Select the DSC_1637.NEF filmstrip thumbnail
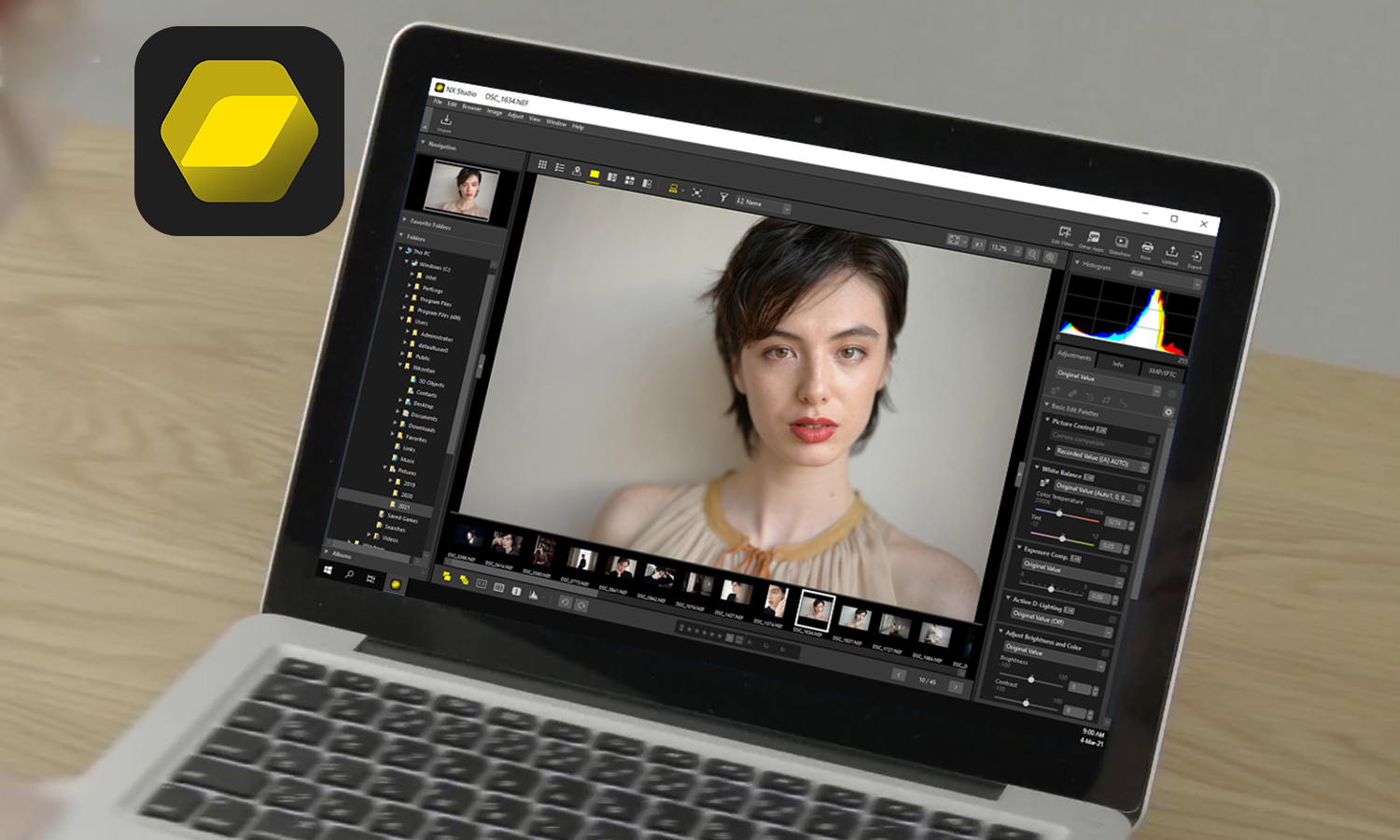The height and width of the screenshot is (840, 1400). click(x=855, y=619)
